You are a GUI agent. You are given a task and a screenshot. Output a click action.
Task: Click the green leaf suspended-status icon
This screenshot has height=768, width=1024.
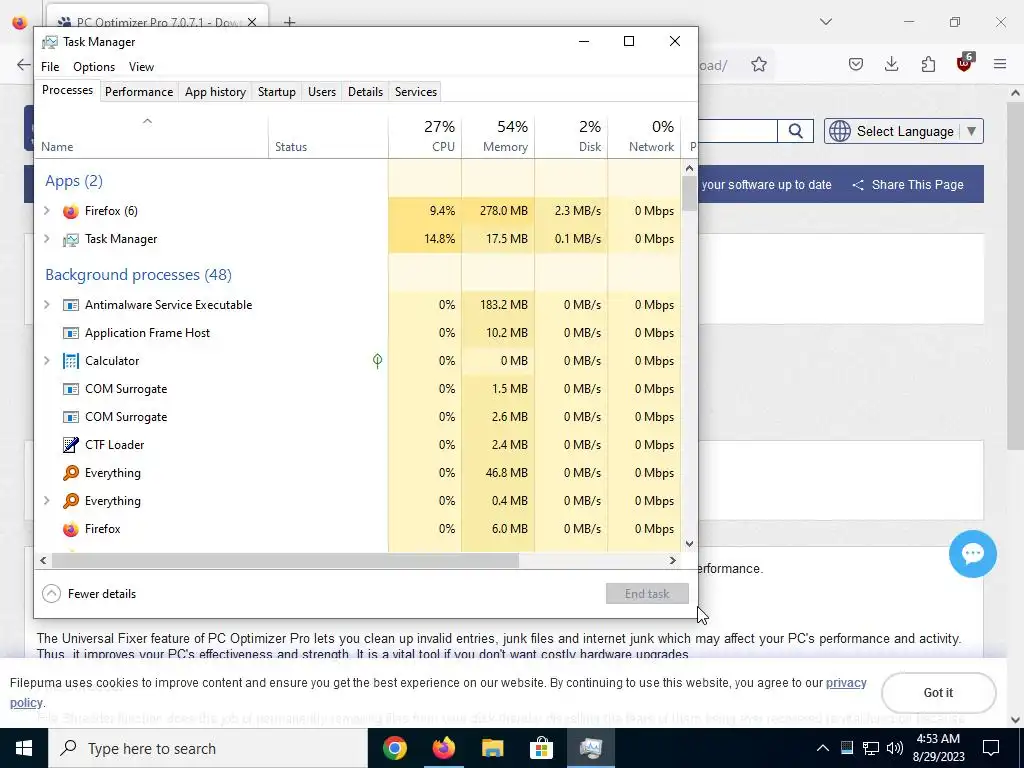(x=377, y=360)
